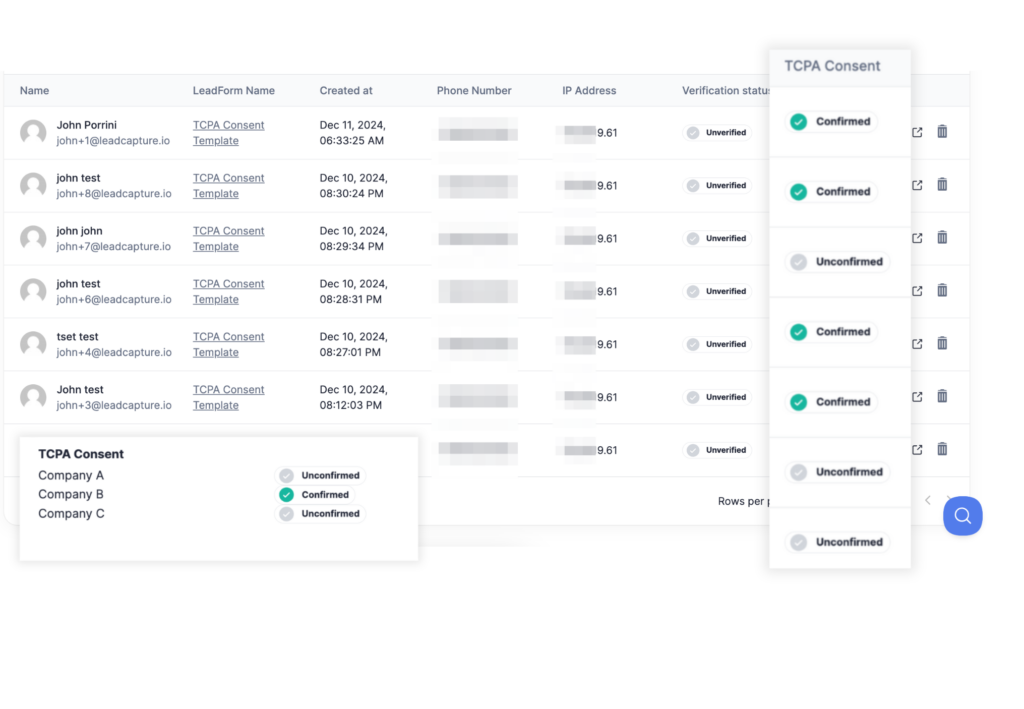Image resolution: width=1024 pixels, height=709 pixels.
Task: Toggle Company A Unconfirmed consent badge
Action: pyautogui.click(x=320, y=476)
